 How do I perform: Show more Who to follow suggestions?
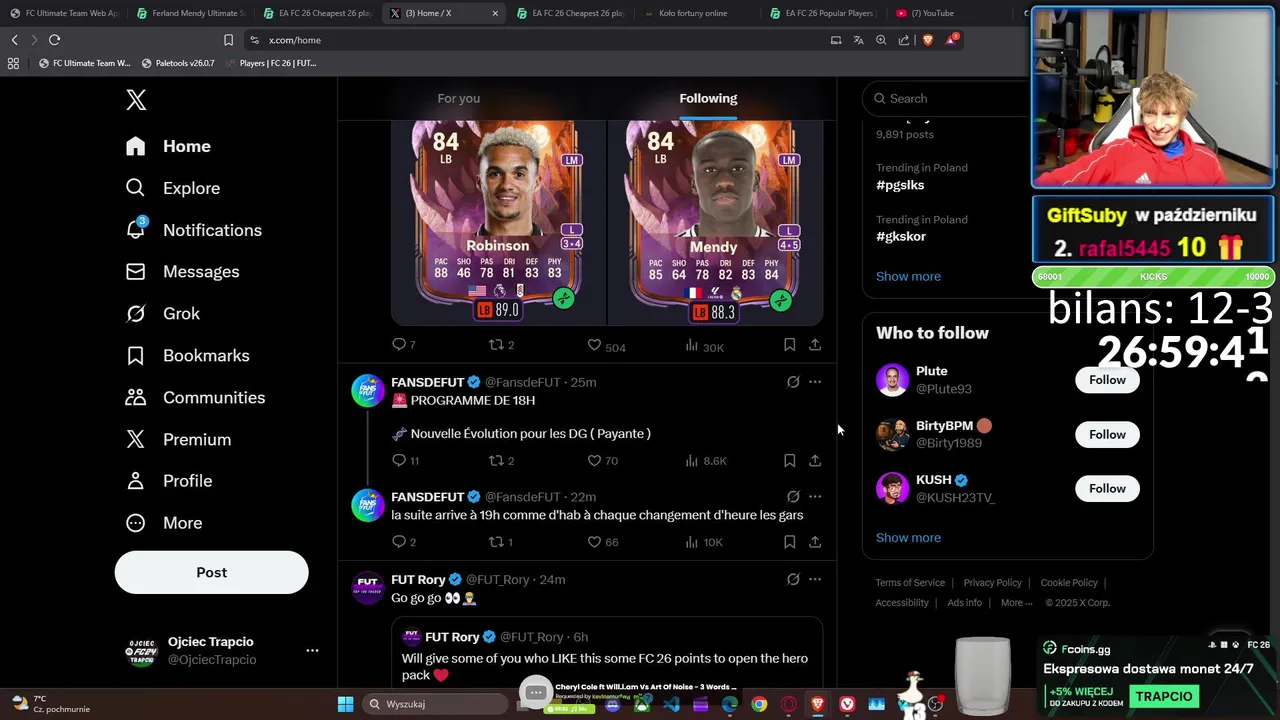click(x=908, y=538)
